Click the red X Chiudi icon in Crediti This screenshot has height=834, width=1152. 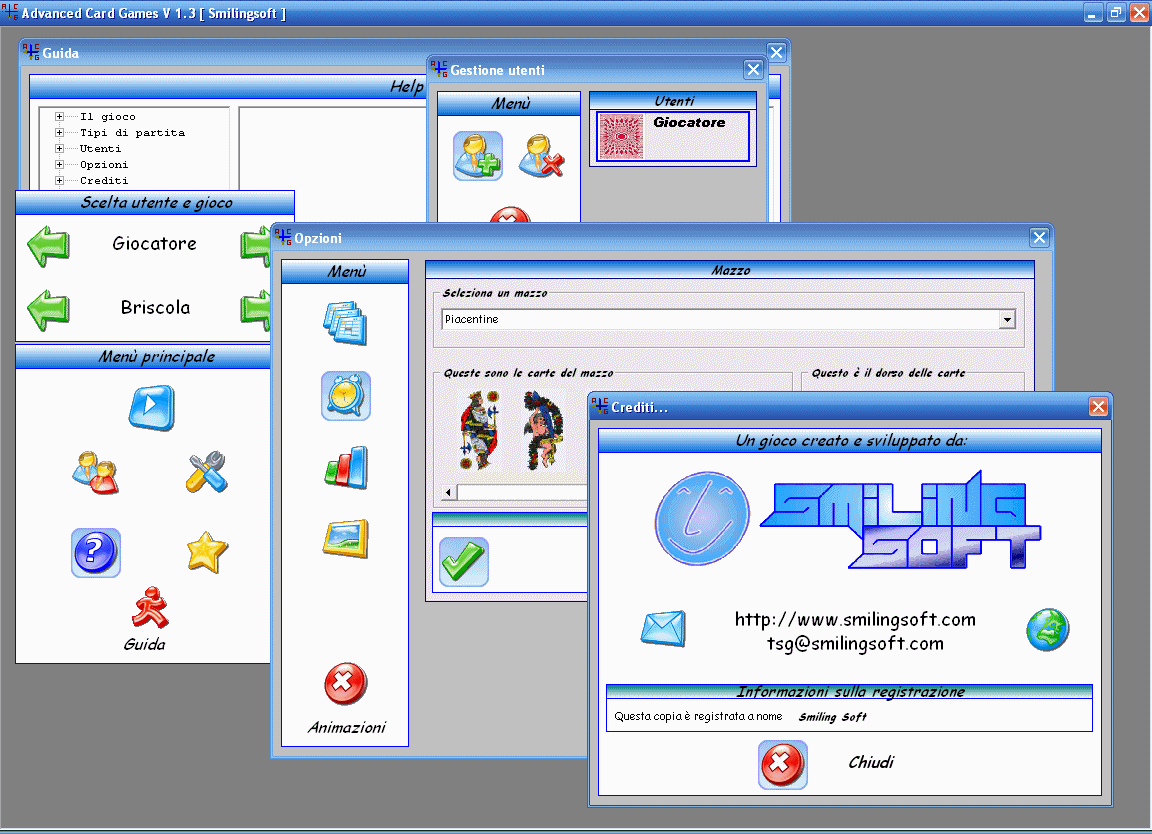782,764
